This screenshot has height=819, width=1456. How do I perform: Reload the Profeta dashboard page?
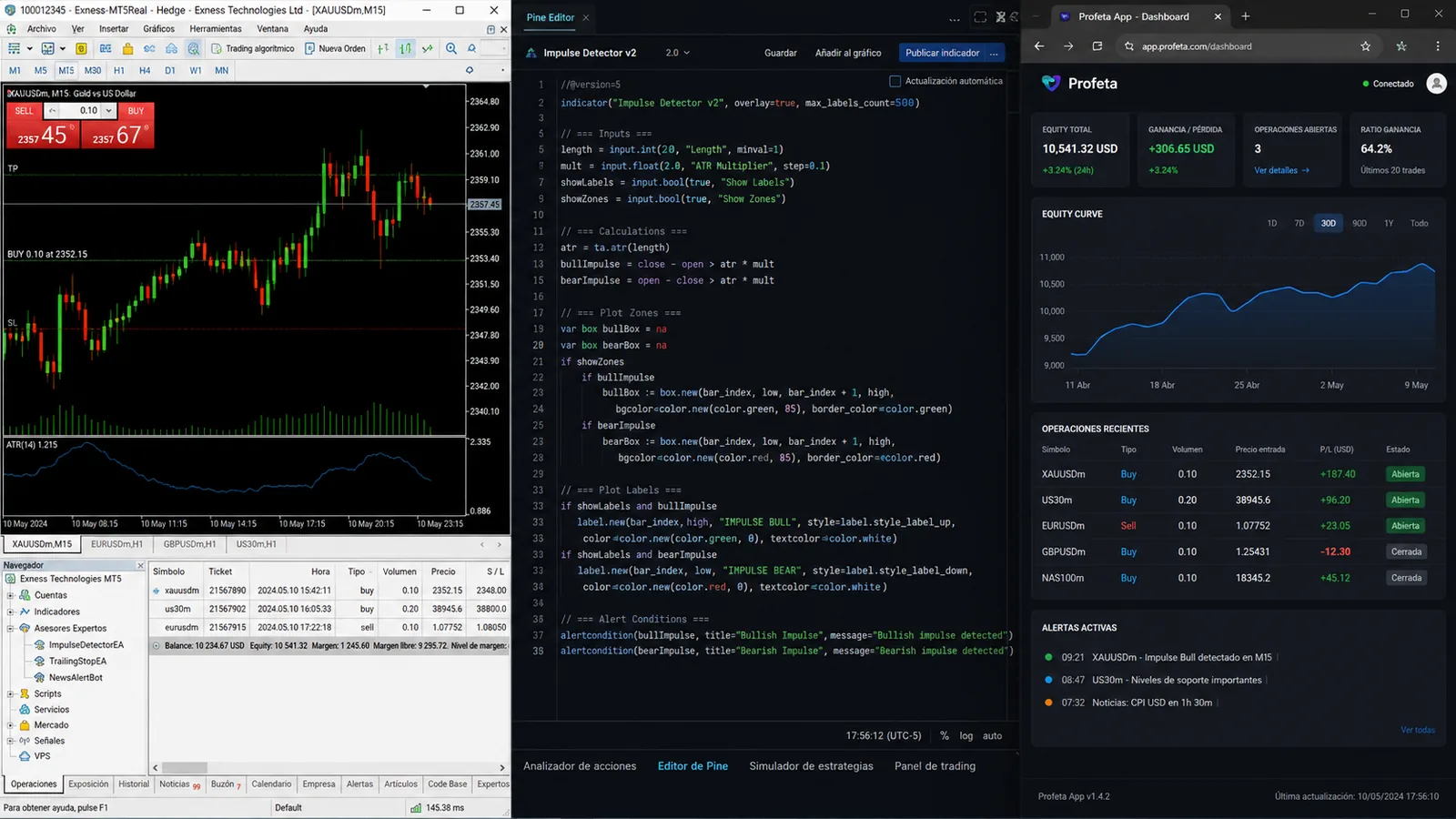tap(1097, 45)
